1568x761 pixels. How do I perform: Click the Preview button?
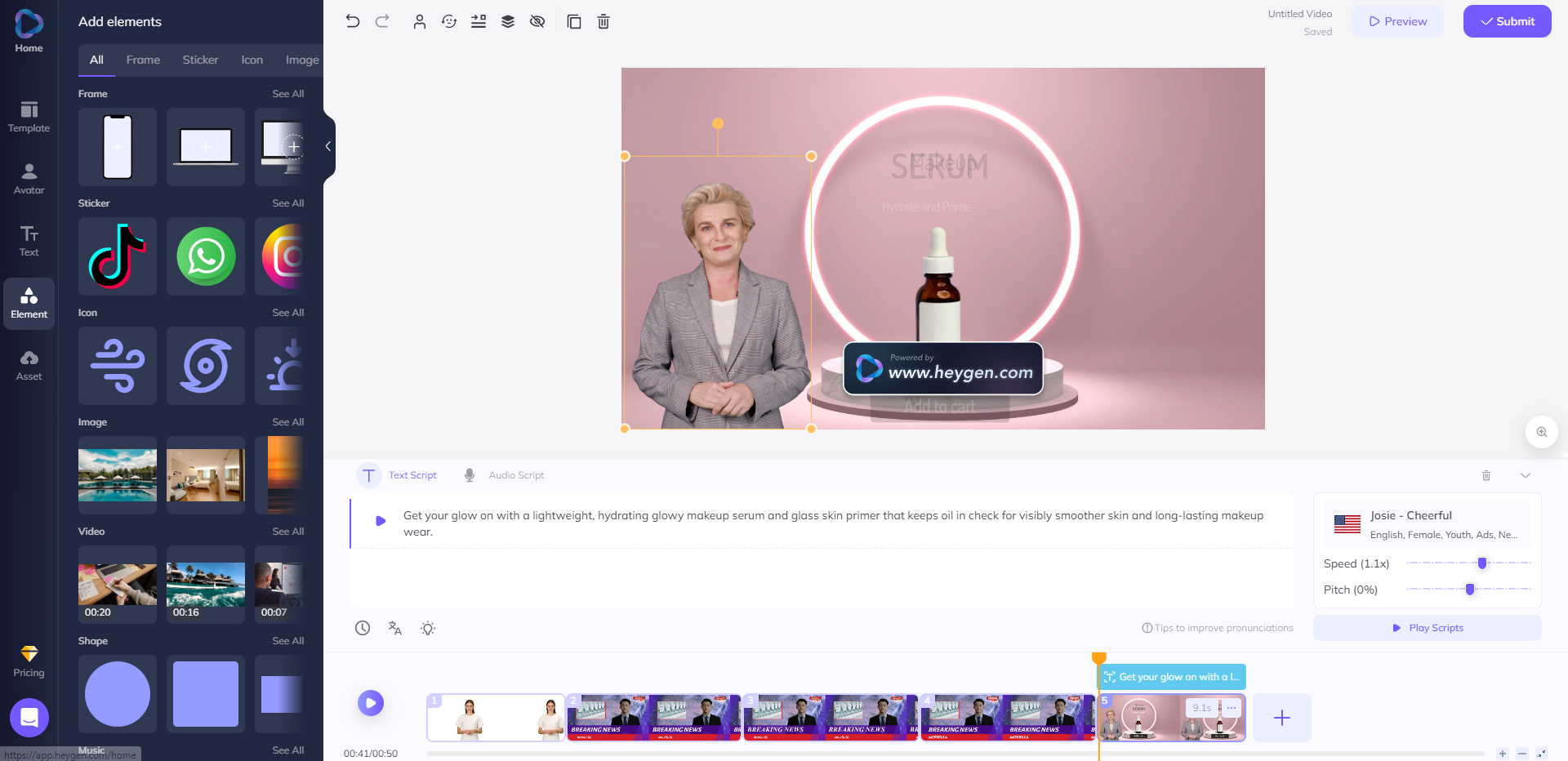pos(1398,21)
